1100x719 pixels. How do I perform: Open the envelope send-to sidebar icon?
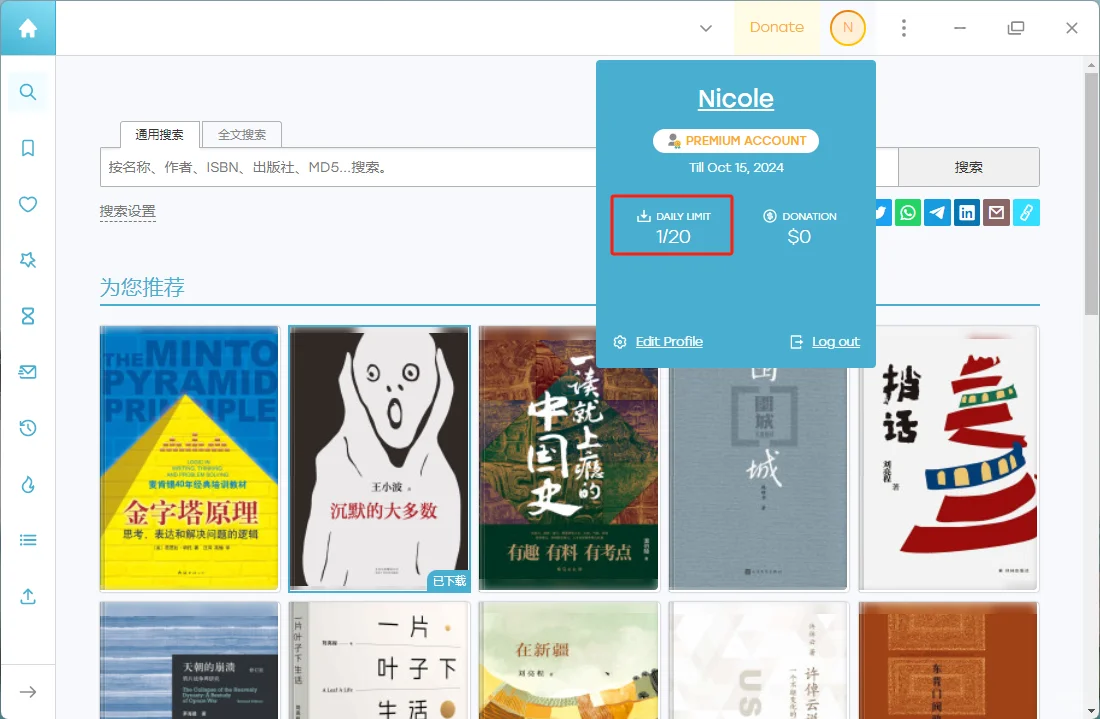(x=27, y=372)
